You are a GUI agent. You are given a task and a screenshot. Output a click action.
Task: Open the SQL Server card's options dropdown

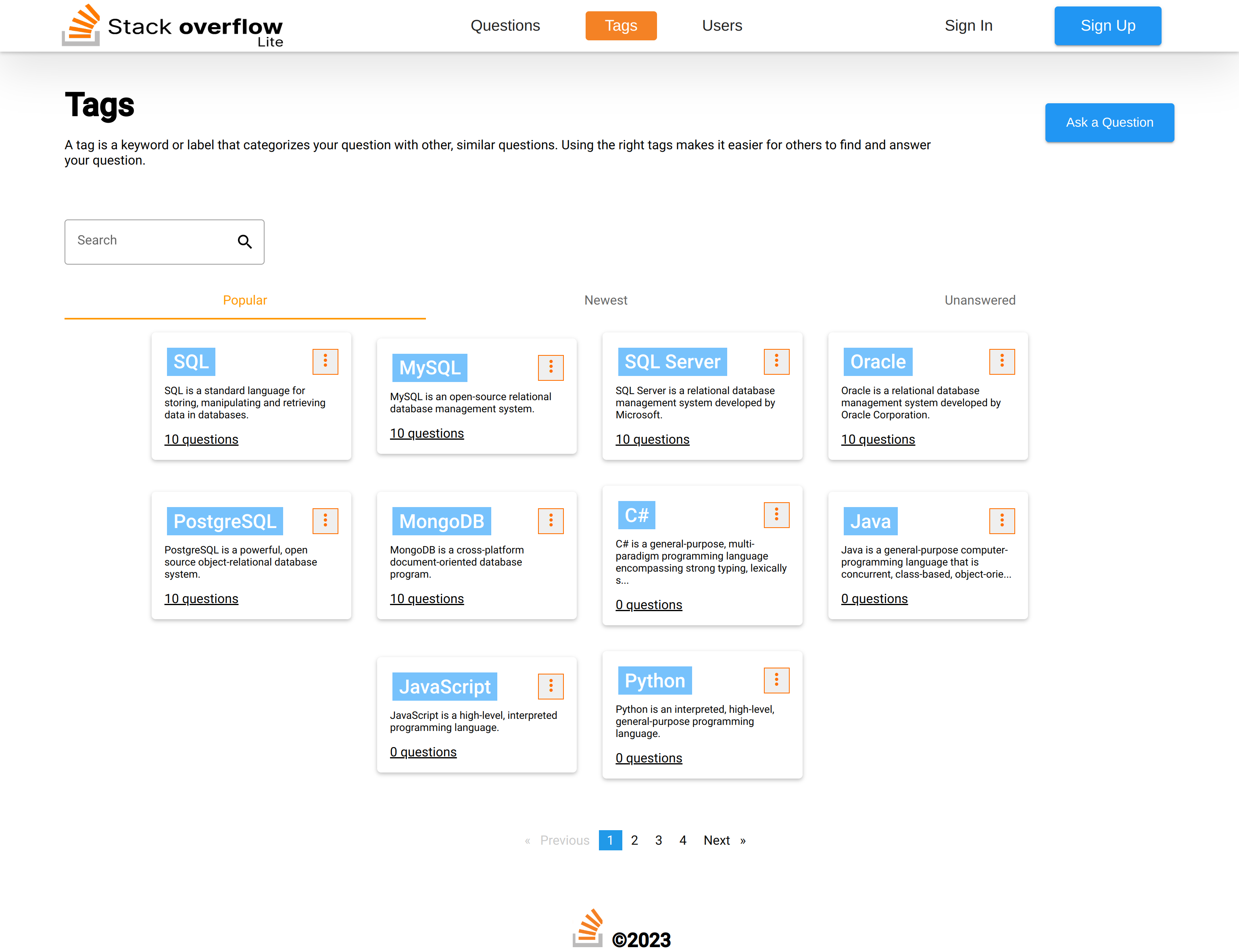[776, 361]
